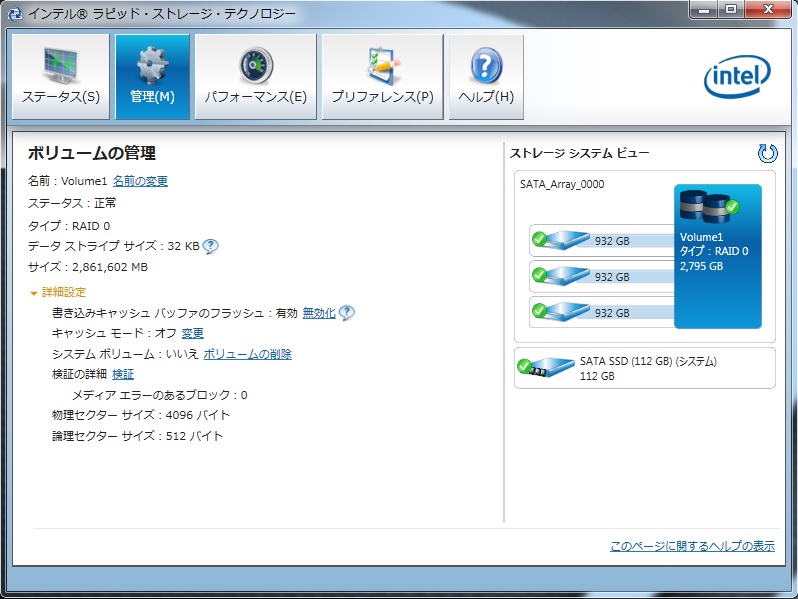The image size is (798, 599).
Task: Refresh the ストレージ システム ビュー
Action: click(x=767, y=153)
